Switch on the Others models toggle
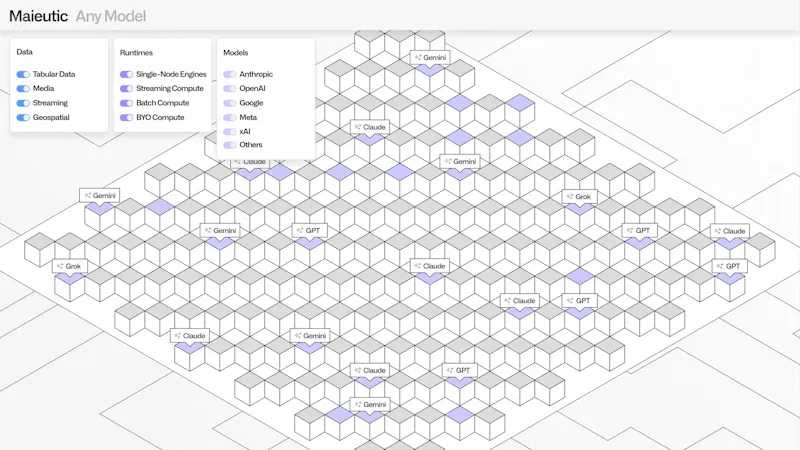Viewport: 800px width, 450px height. point(230,145)
